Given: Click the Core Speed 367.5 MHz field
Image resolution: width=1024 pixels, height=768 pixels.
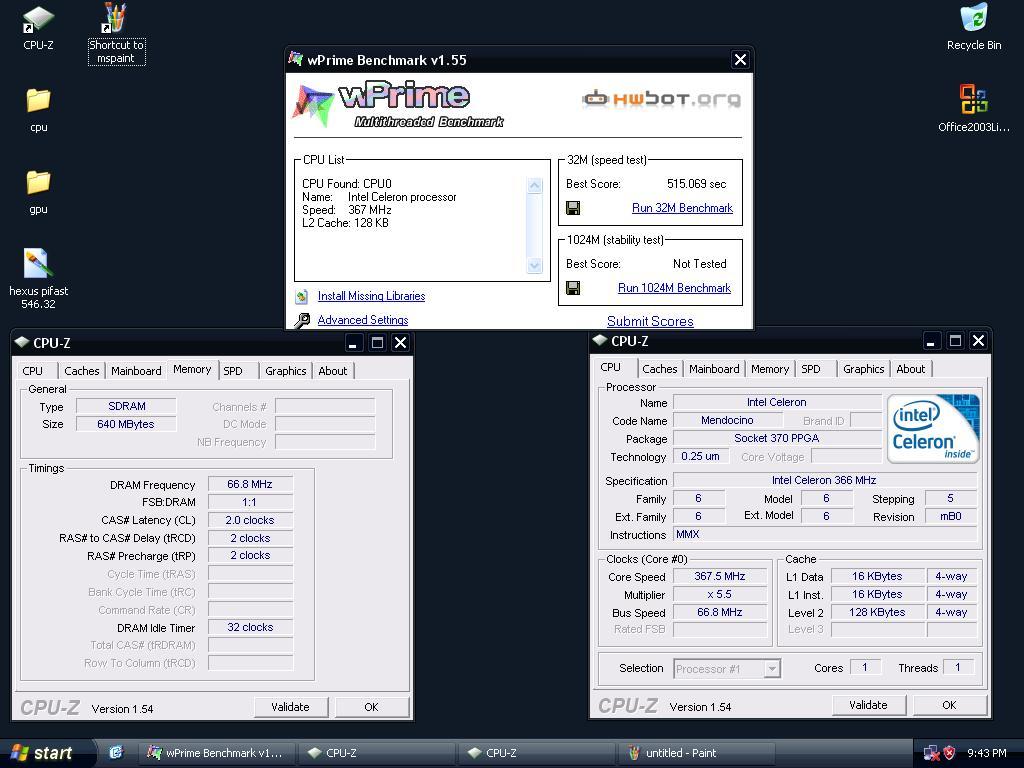Looking at the screenshot, I should coord(720,577).
